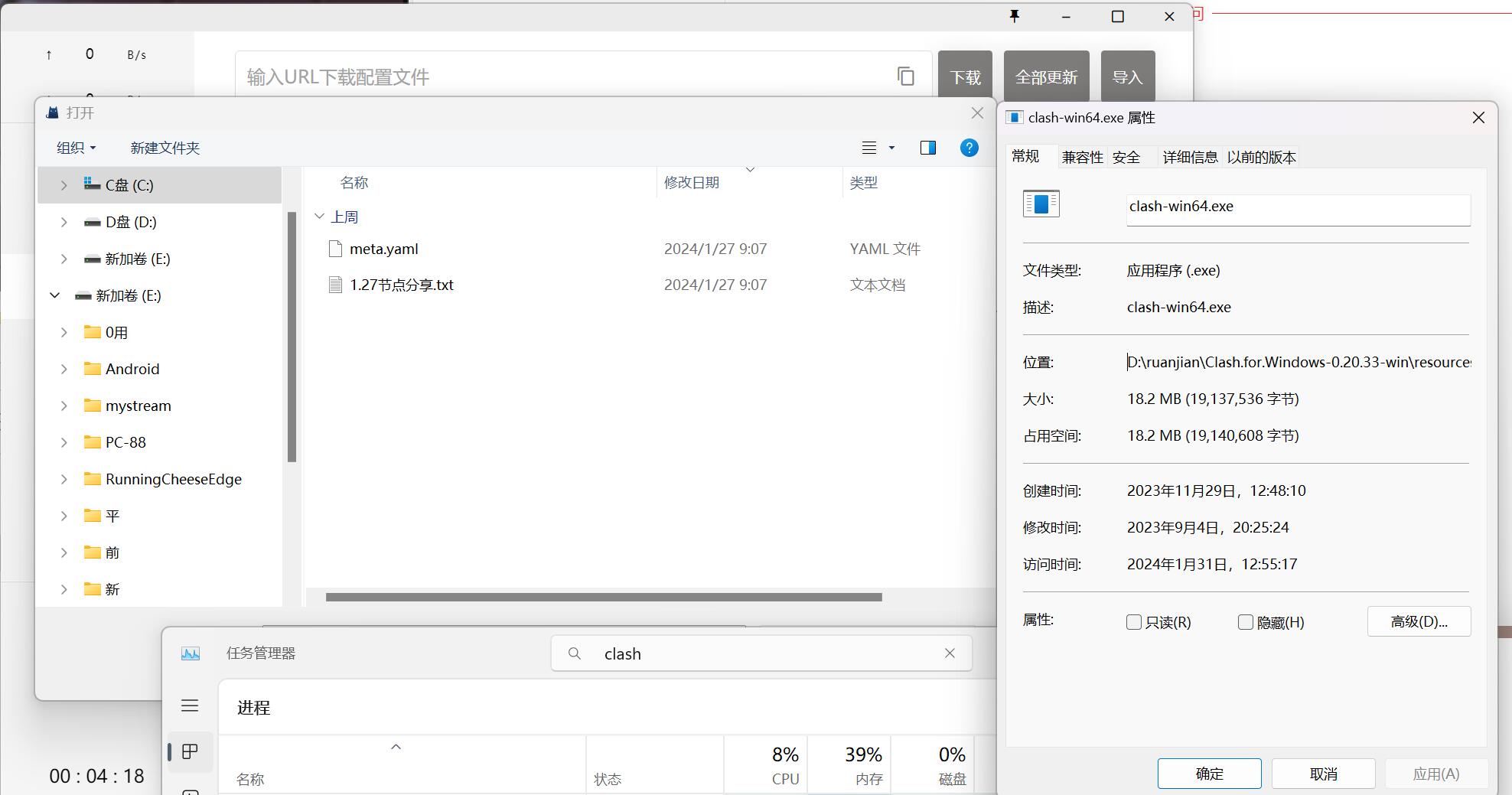1512x795 pixels.
Task: Clear the clash search text with X
Action: (x=950, y=653)
